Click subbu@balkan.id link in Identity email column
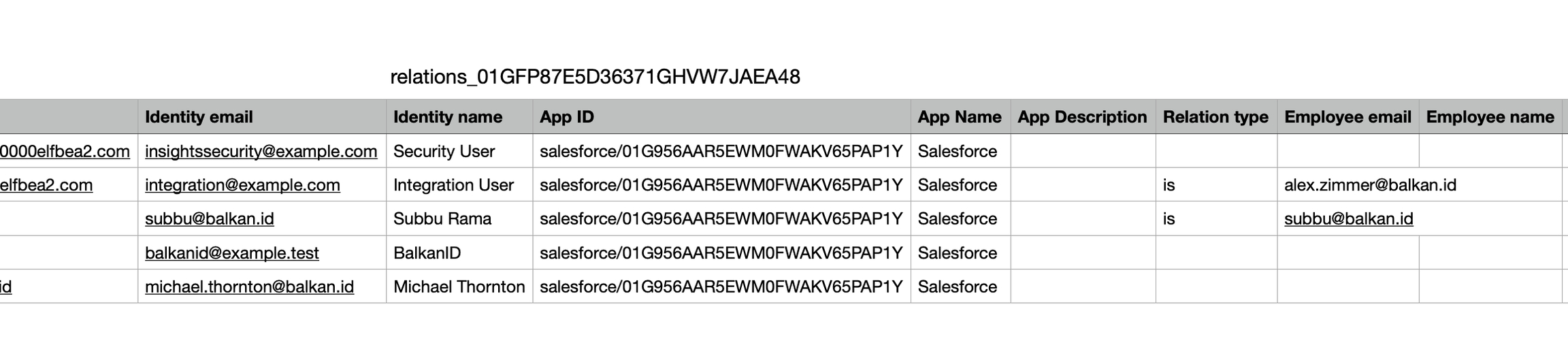The height and width of the screenshot is (345, 1568). [210, 218]
